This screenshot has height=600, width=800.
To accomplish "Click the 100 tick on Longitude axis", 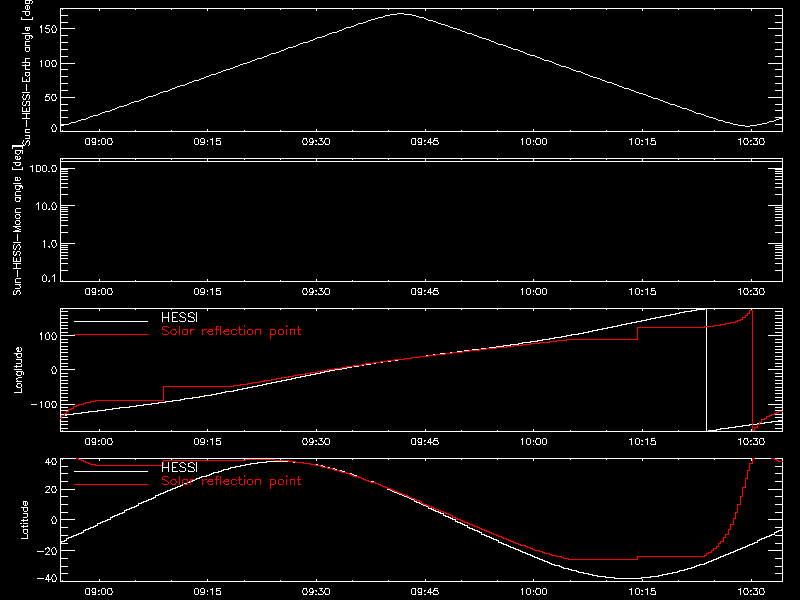I will [47, 336].
